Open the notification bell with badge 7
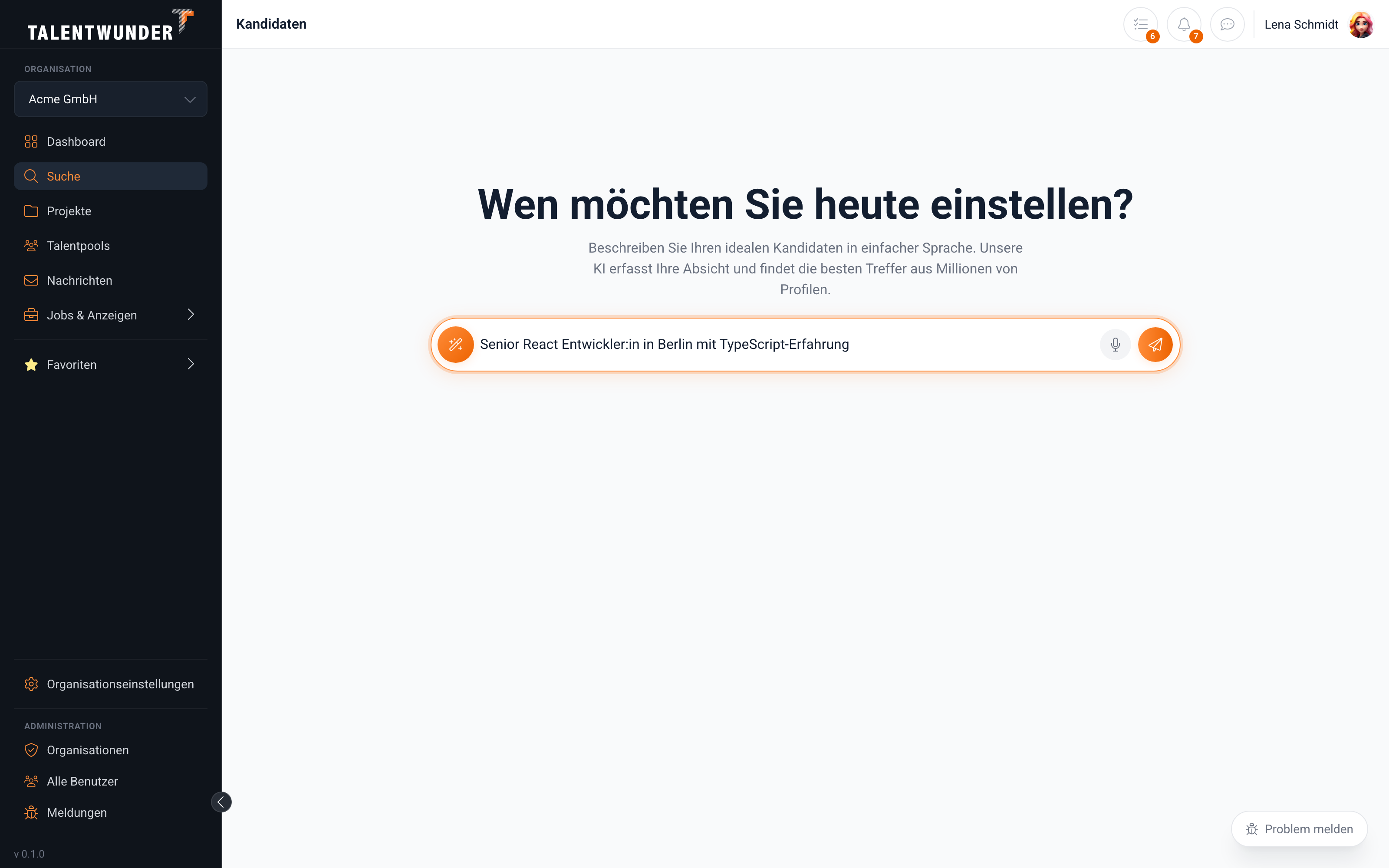1389x868 pixels. pos(1184,24)
